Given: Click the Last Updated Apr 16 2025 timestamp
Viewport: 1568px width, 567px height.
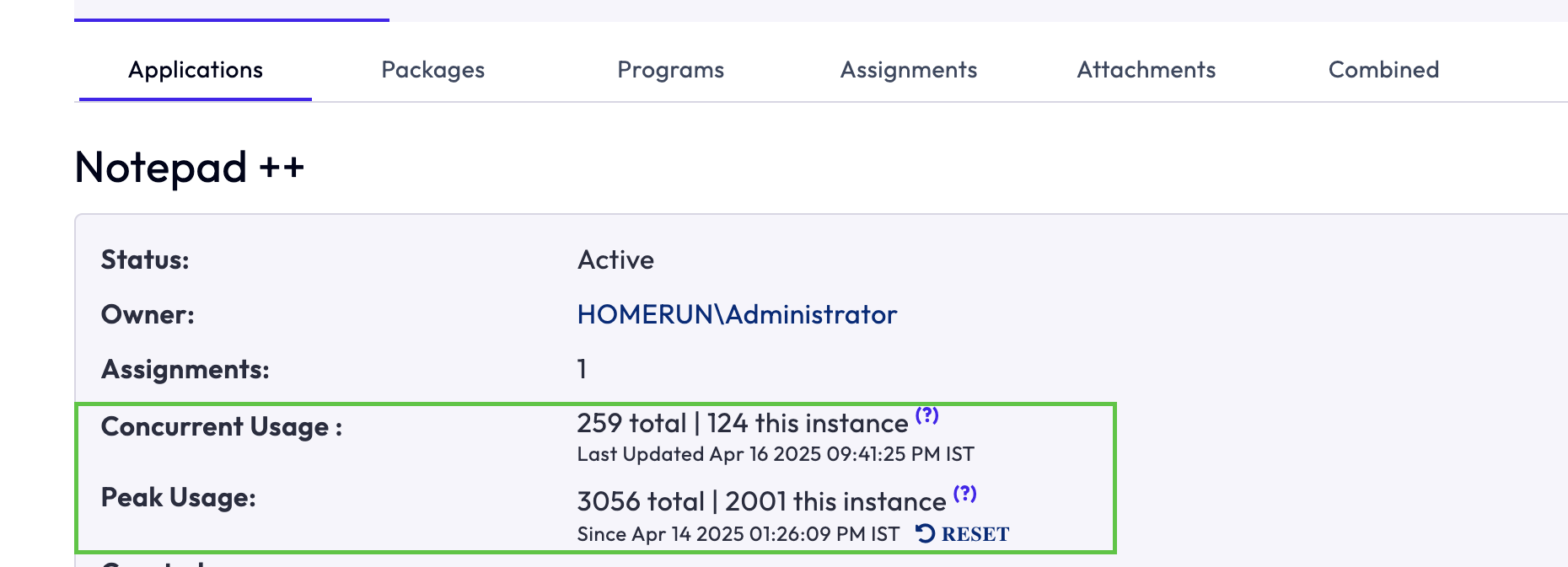Looking at the screenshot, I should (776, 454).
